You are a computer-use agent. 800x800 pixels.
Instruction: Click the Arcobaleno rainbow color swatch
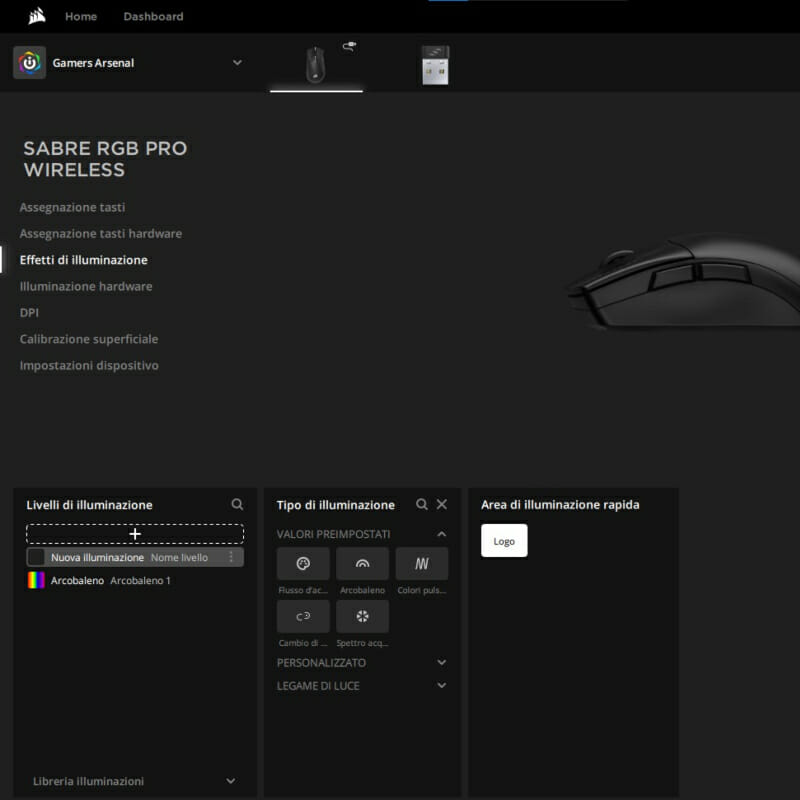click(x=36, y=580)
